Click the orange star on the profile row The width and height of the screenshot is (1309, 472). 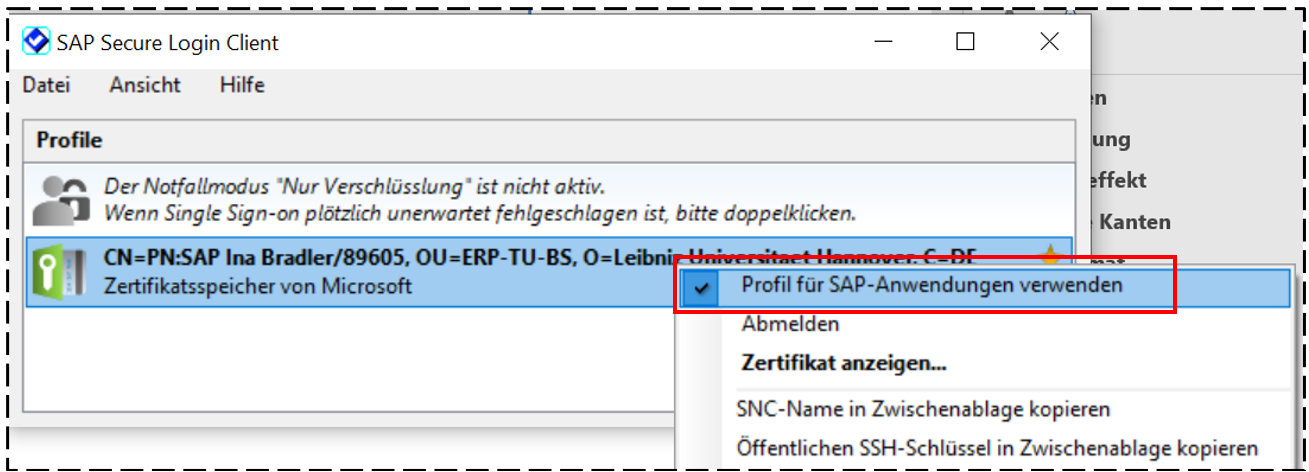click(1050, 258)
